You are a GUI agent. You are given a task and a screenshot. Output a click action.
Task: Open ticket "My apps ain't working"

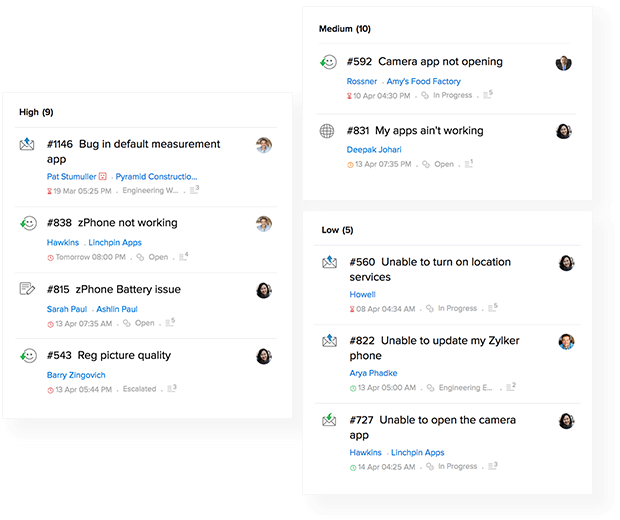coord(415,130)
